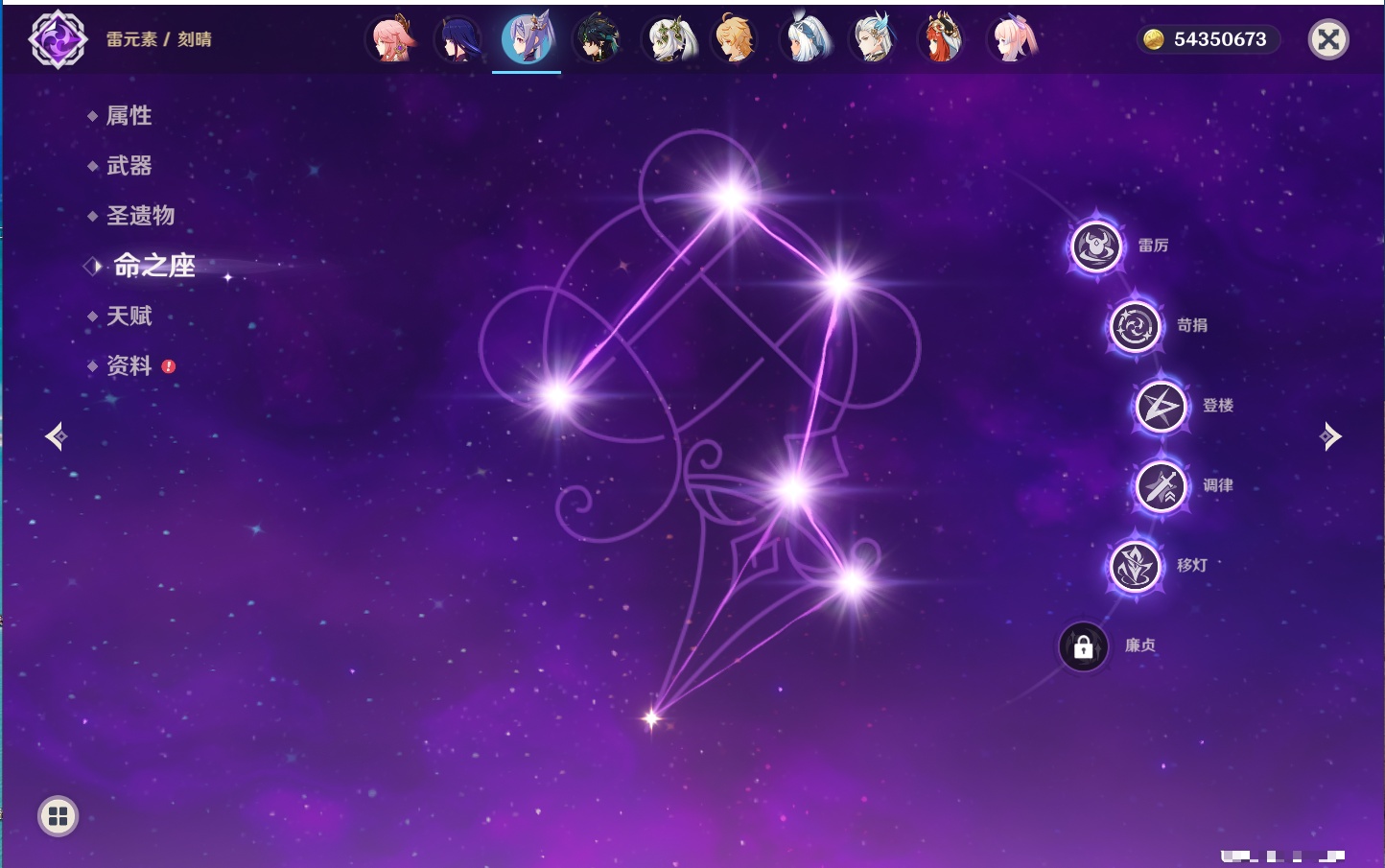The height and width of the screenshot is (868, 1385).
Task: Click the Mora amount 54350673
Action: click(1220, 39)
